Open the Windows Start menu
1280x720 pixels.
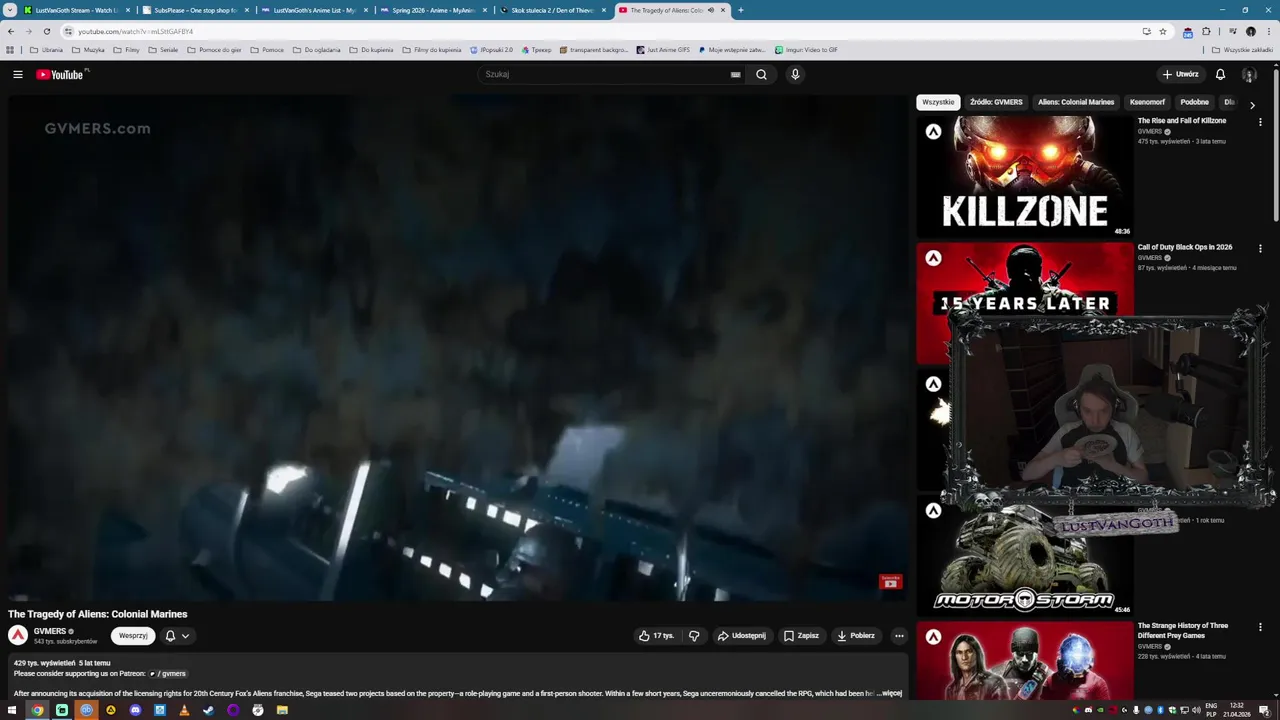12,710
